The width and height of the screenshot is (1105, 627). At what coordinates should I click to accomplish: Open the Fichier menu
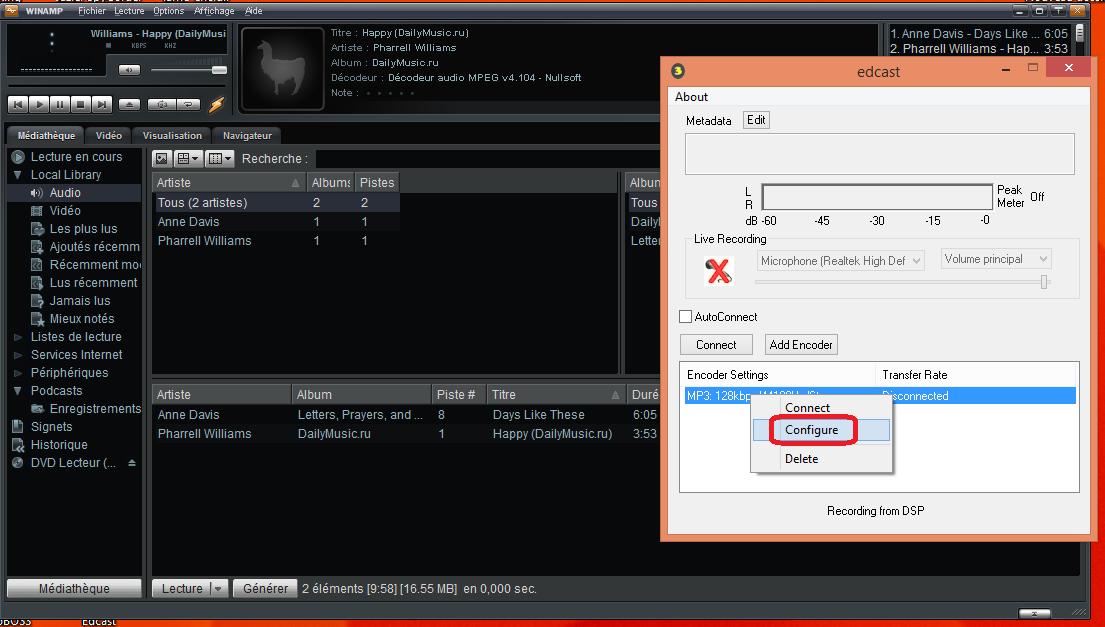point(92,11)
